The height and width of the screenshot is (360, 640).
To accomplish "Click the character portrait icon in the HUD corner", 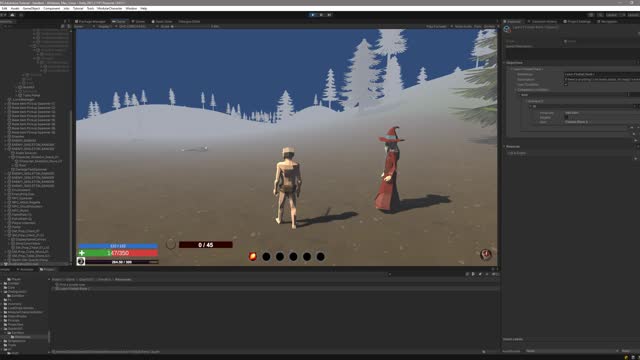I will point(485,254).
